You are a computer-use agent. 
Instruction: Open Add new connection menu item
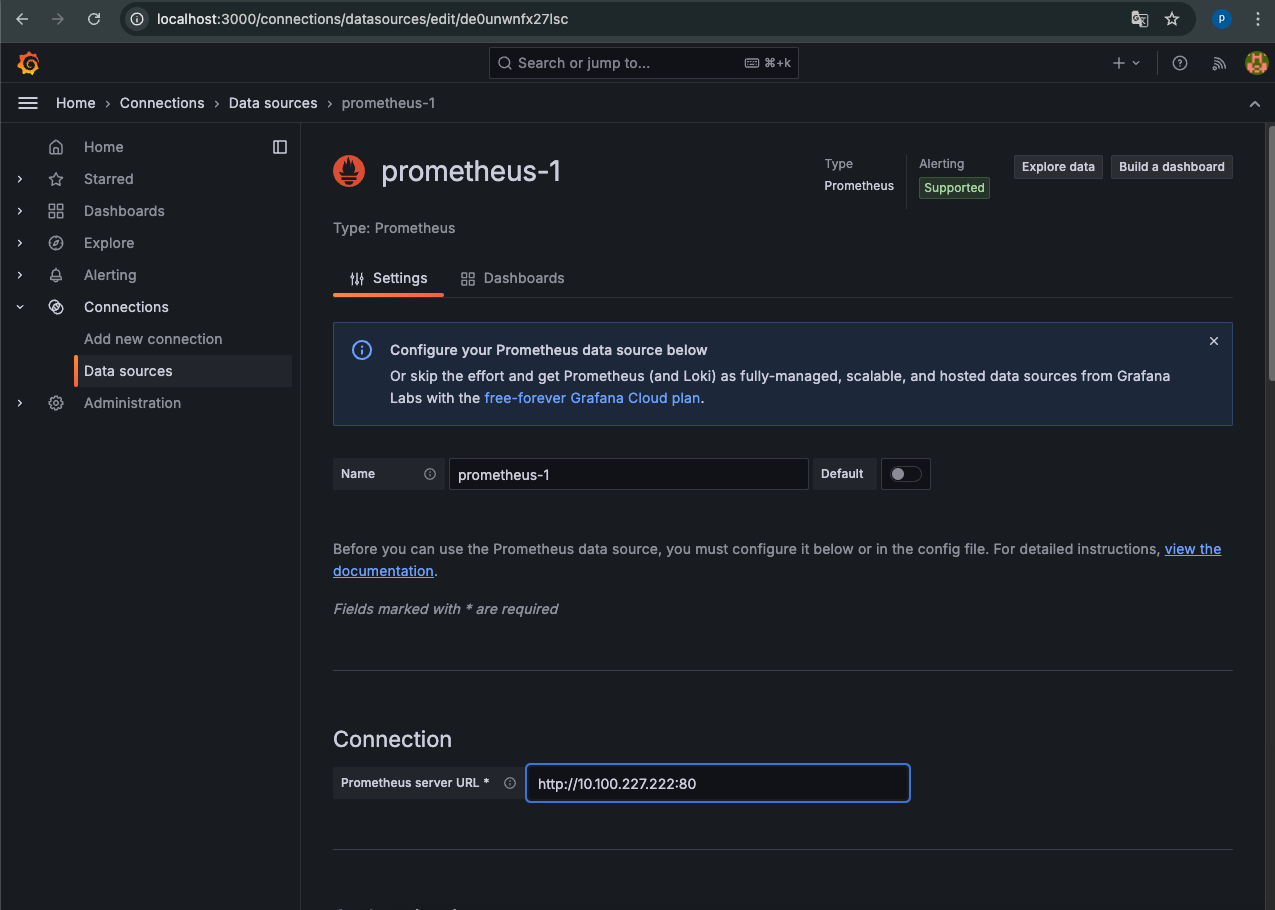153,339
